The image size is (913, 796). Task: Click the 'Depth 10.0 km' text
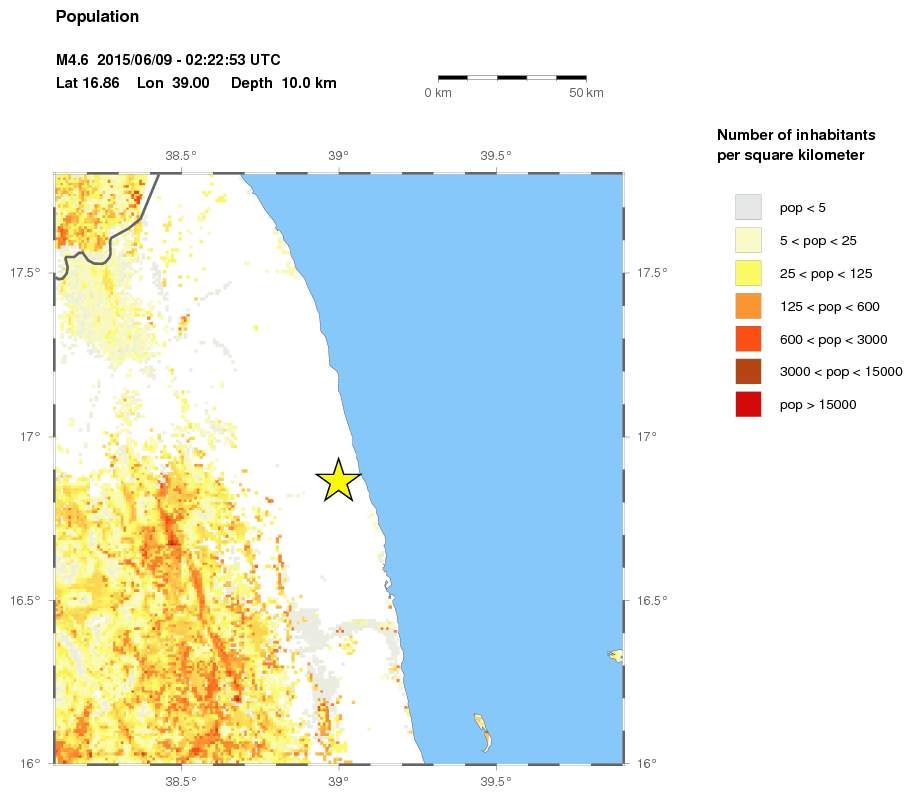coord(283,83)
